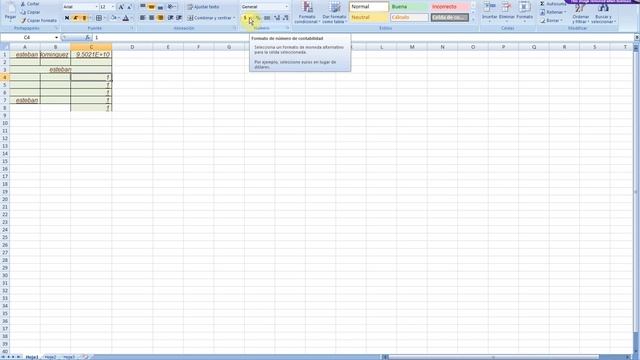Open the General number format dropdown
Image resolution: width=640 pixels, height=360 pixels.
tap(286, 7)
